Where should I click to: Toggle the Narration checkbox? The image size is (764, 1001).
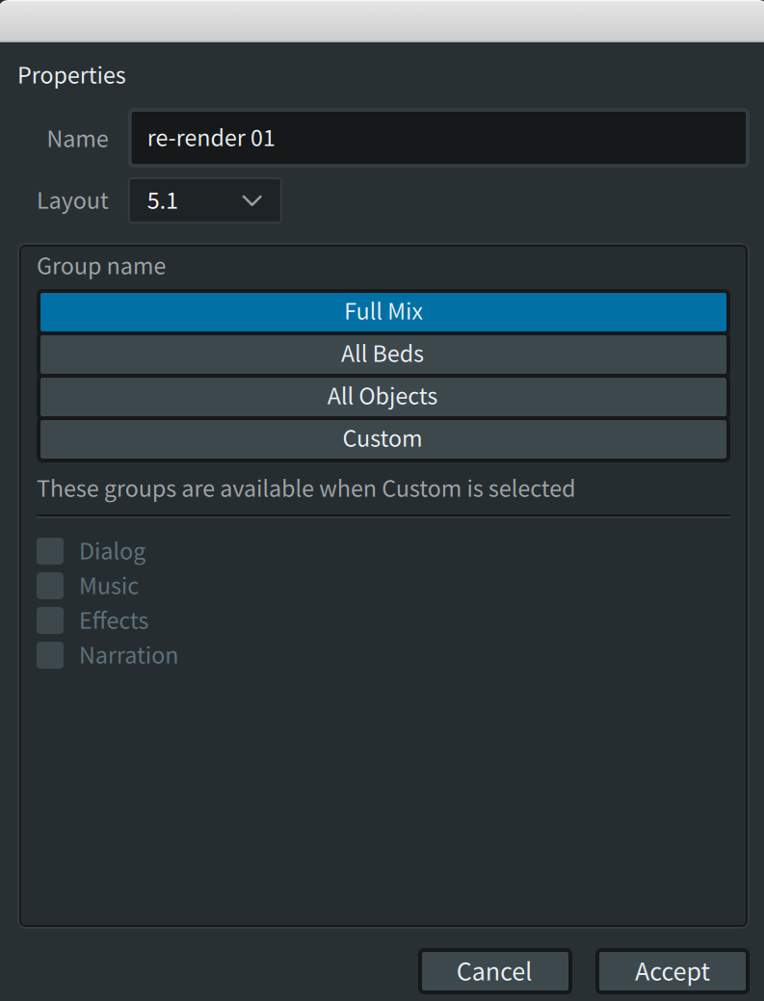point(50,655)
